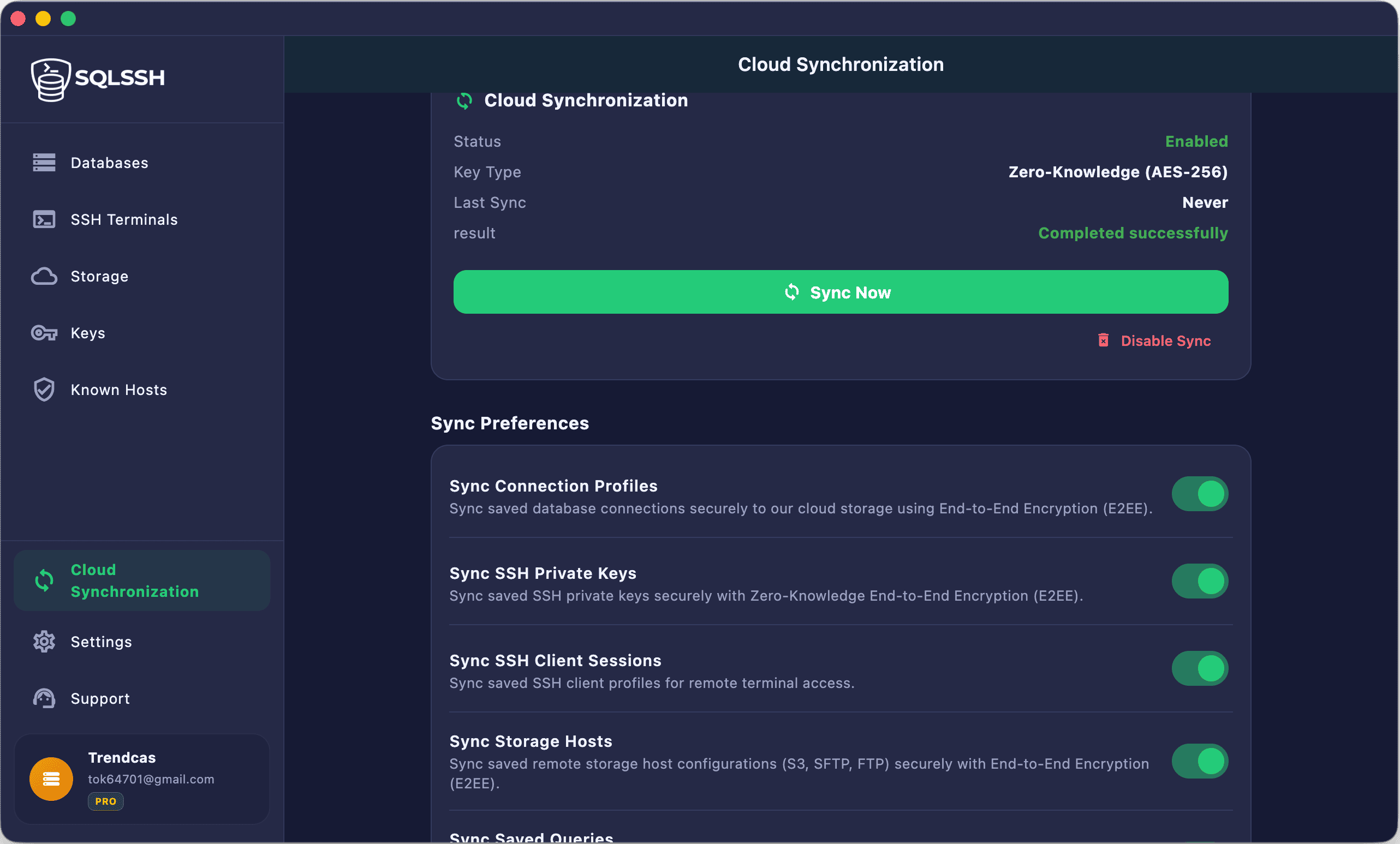Image resolution: width=1400 pixels, height=844 pixels.
Task: Click the Completed successfully result value
Action: (x=1133, y=233)
